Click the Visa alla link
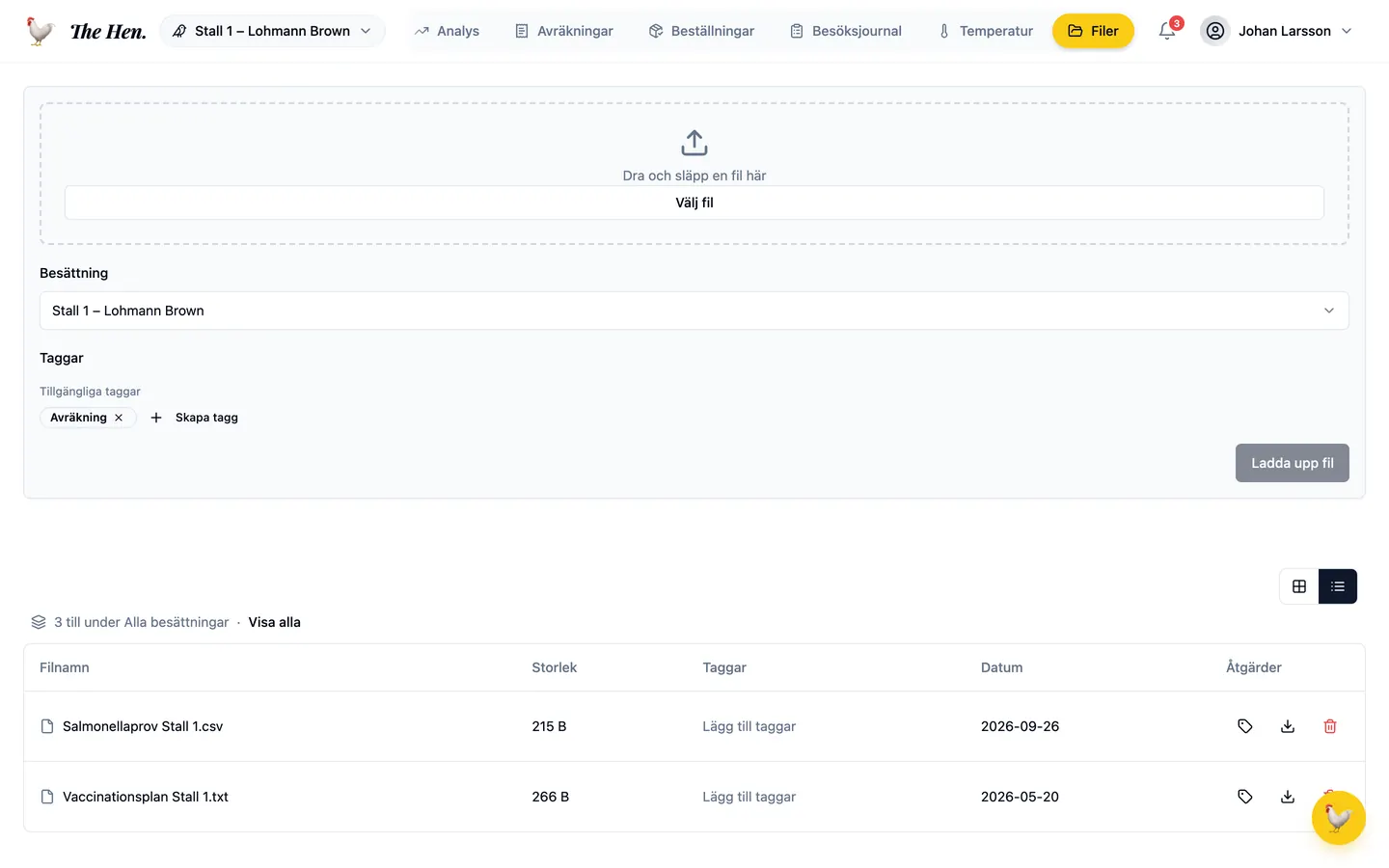Screen dimensions: 1389x868 pos(275,622)
